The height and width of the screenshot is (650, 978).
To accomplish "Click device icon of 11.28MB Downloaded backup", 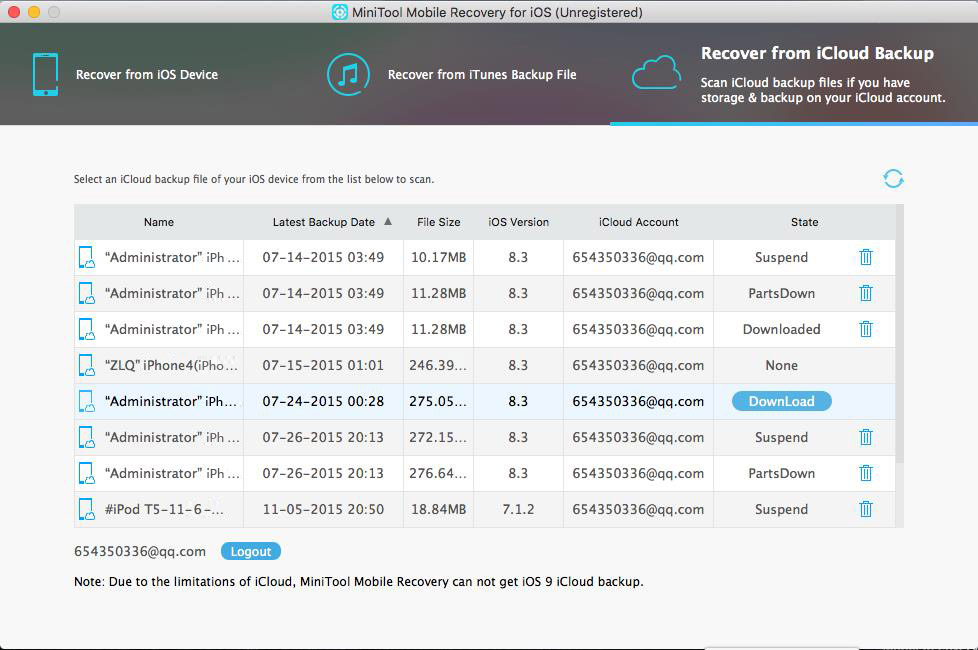I will pos(87,329).
